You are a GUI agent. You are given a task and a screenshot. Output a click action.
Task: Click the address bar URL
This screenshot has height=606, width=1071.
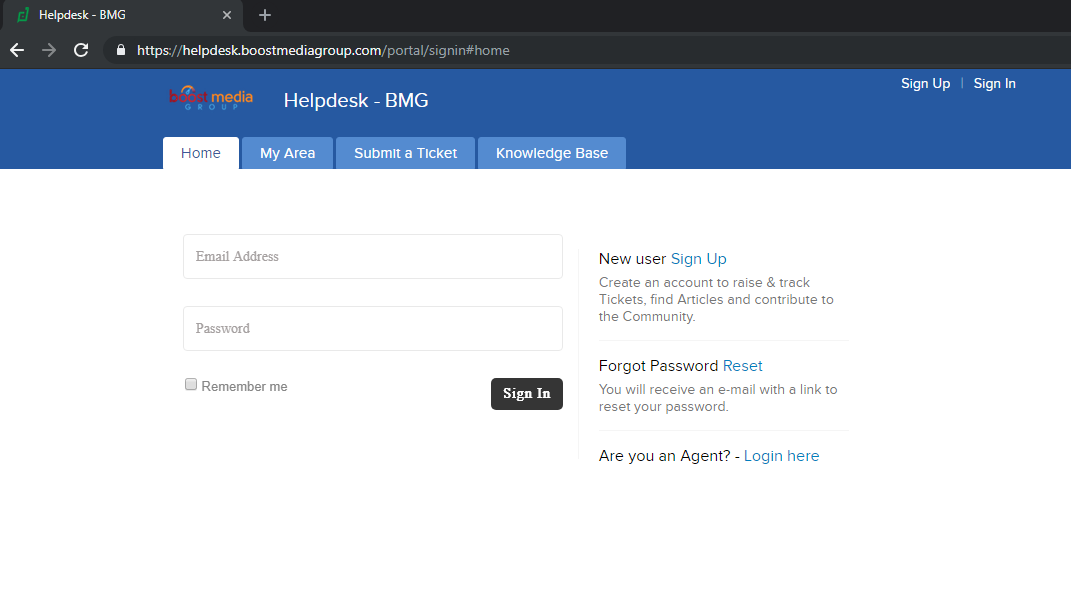coord(323,51)
